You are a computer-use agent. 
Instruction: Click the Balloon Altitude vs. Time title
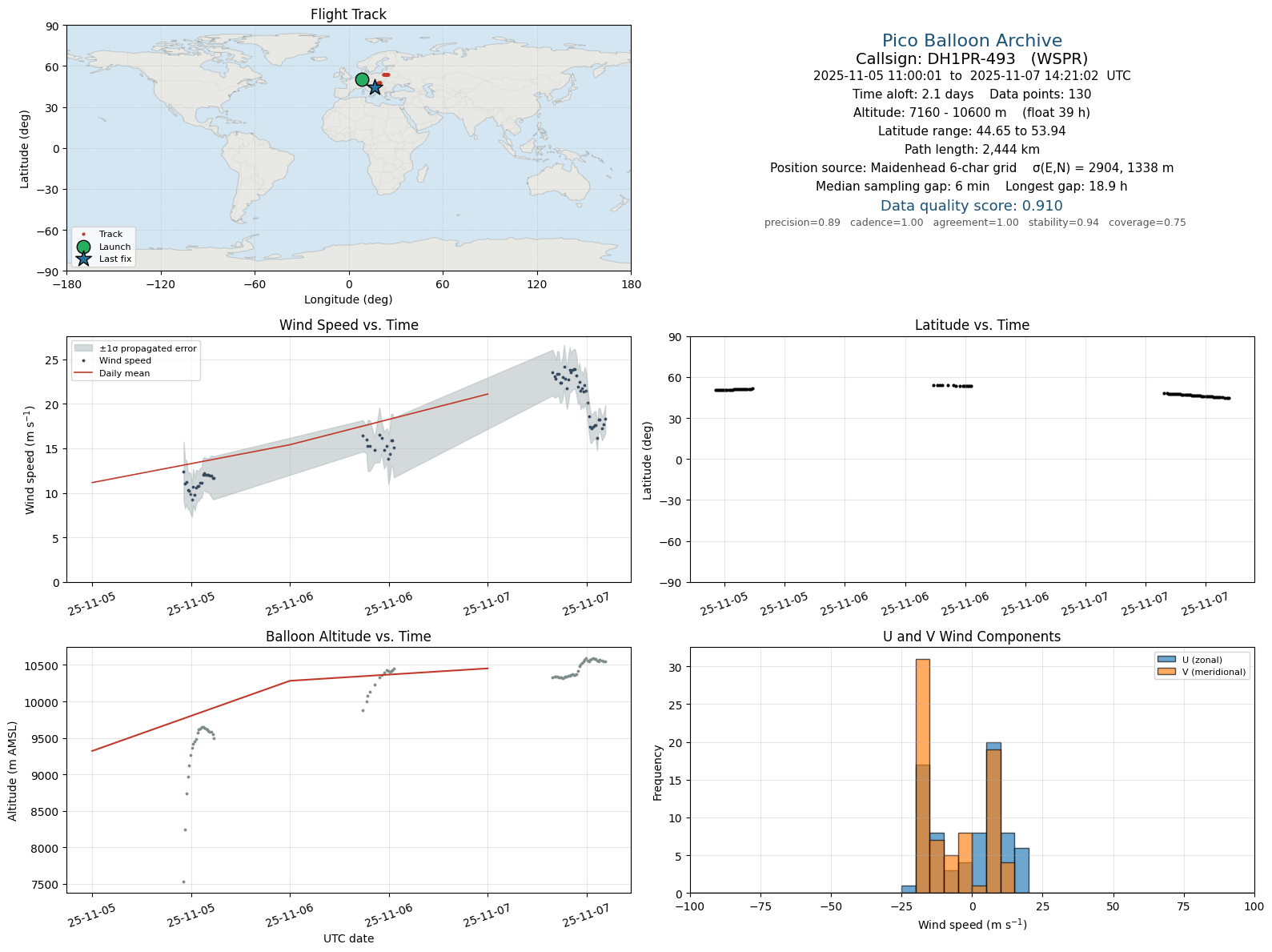(x=348, y=637)
